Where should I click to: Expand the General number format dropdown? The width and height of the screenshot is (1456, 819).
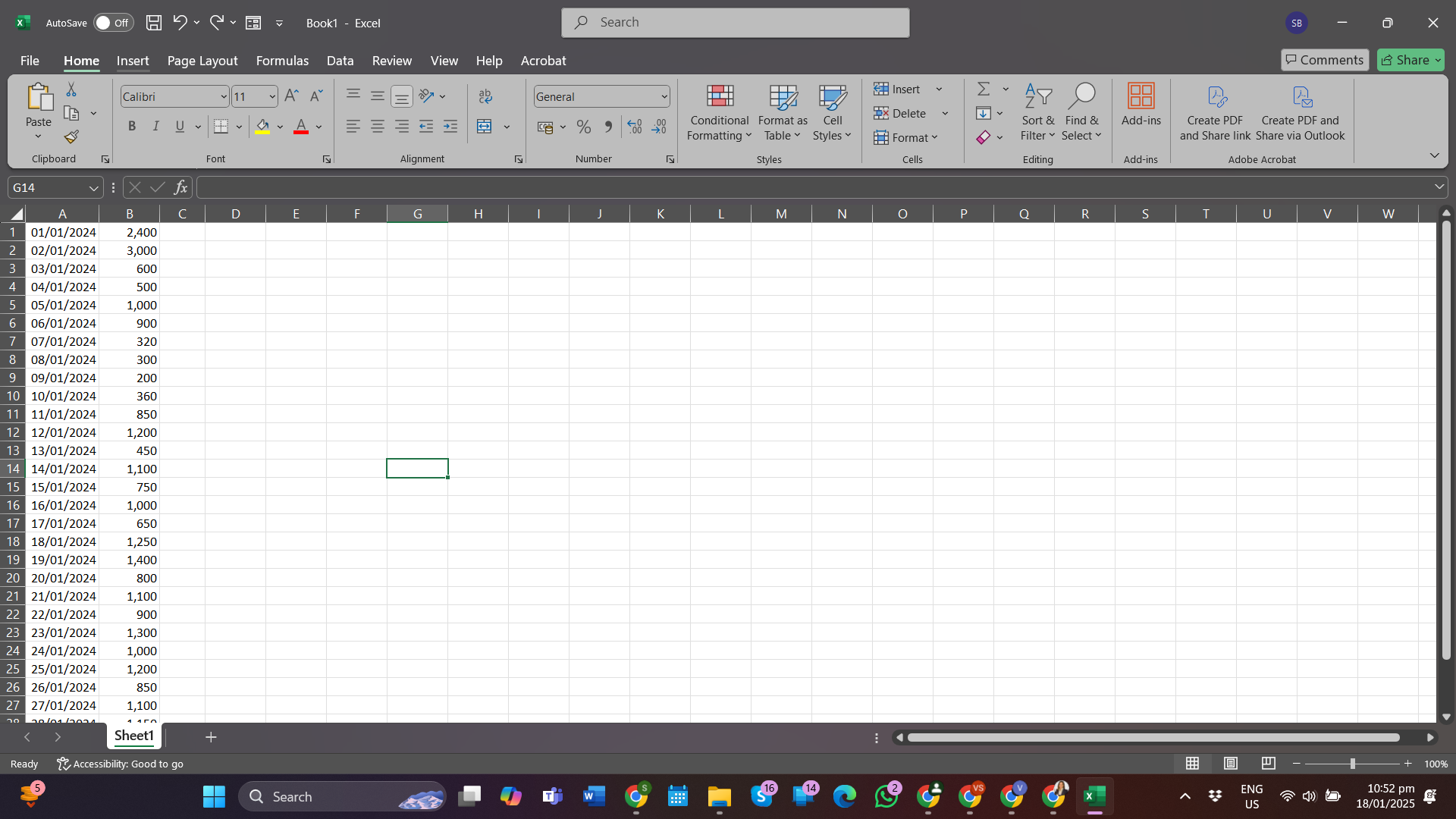[x=664, y=97]
